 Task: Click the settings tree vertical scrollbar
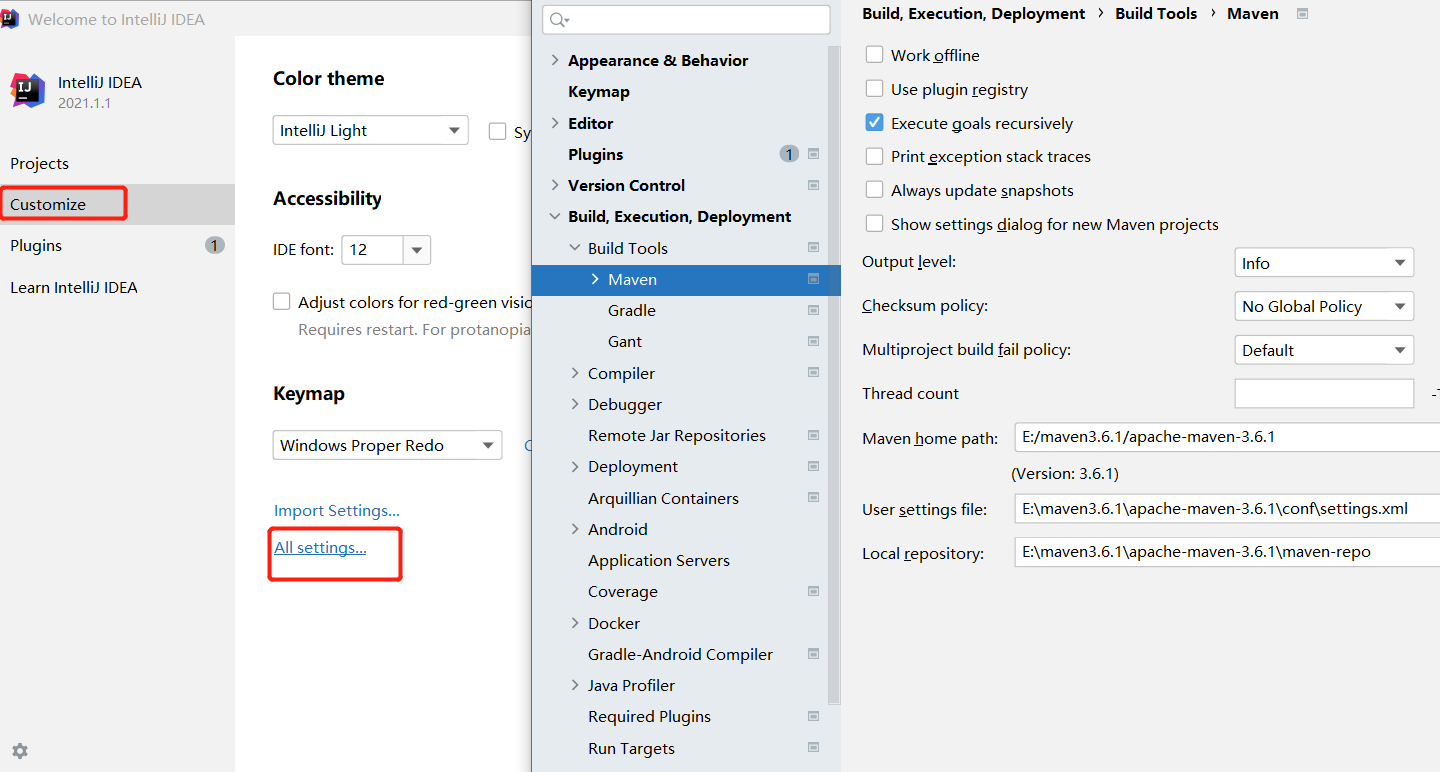[x=834, y=375]
